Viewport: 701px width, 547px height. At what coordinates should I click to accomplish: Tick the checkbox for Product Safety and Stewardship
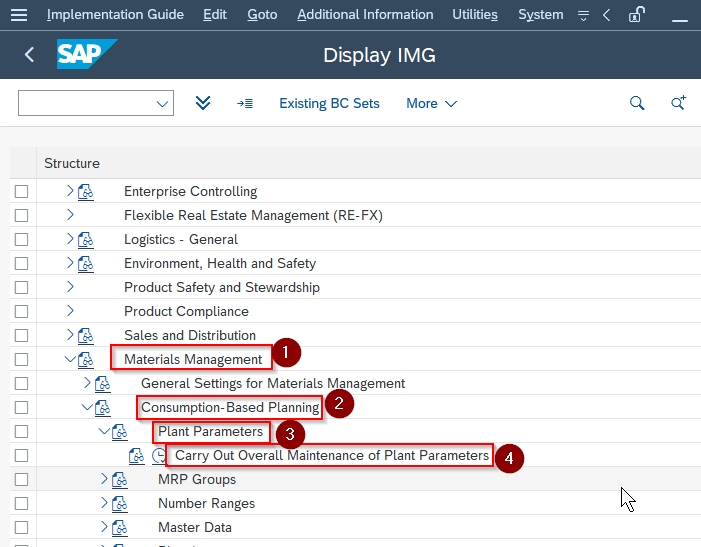tap(21, 287)
